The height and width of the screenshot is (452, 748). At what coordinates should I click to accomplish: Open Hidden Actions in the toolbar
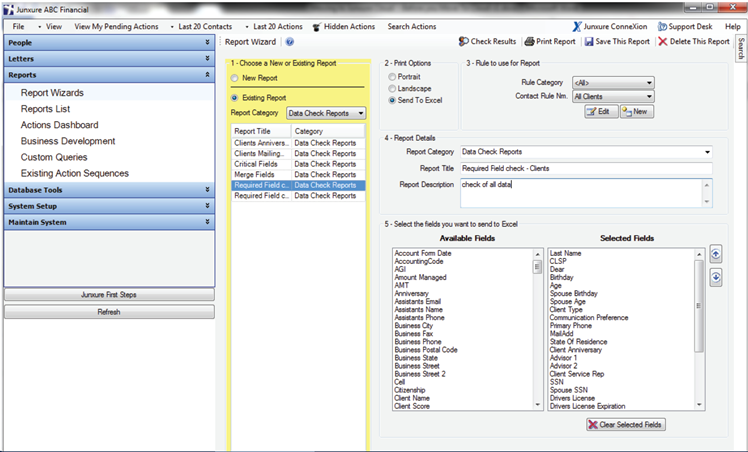(x=344, y=27)
